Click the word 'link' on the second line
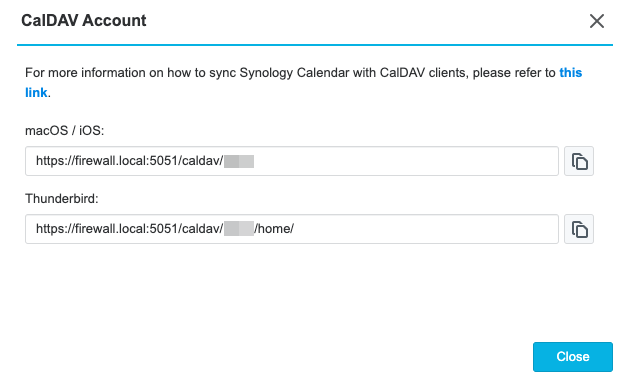The image size is (629, 388). pyautogui.click(x=36, y=93)
